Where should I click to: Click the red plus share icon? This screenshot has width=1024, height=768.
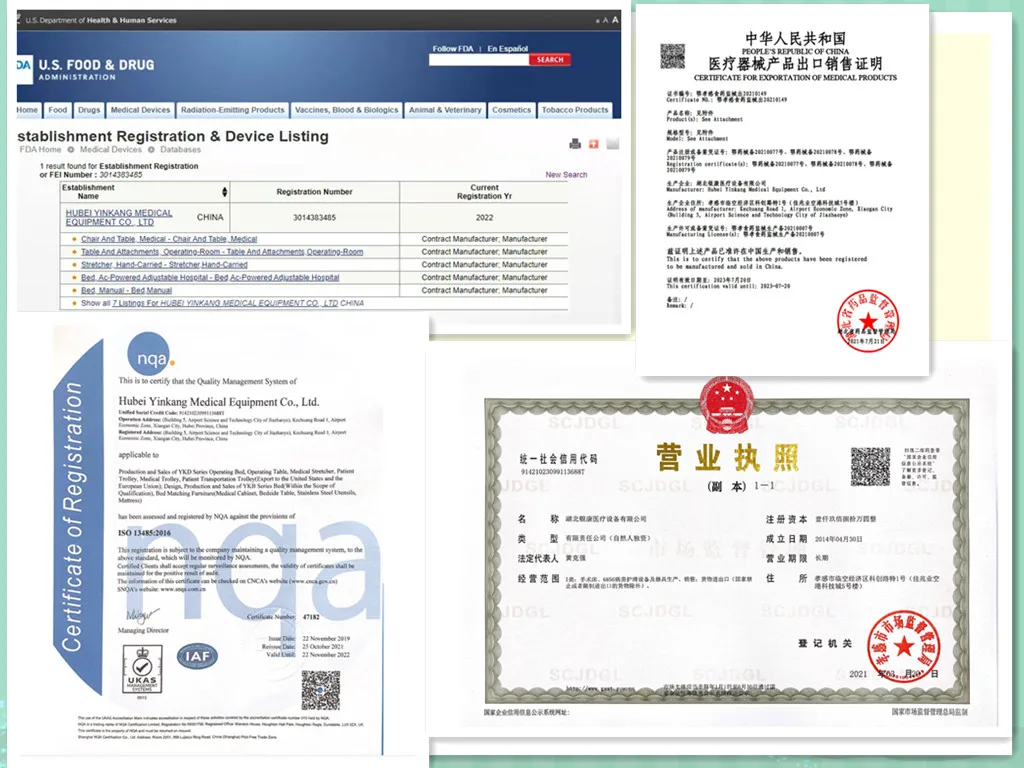click(x=594, y=144)
